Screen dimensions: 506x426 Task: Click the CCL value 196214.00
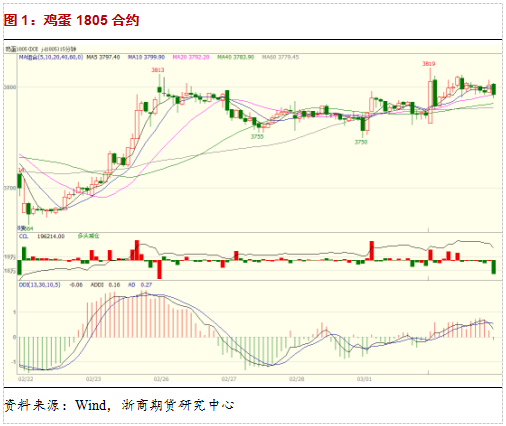pos(51,236)
